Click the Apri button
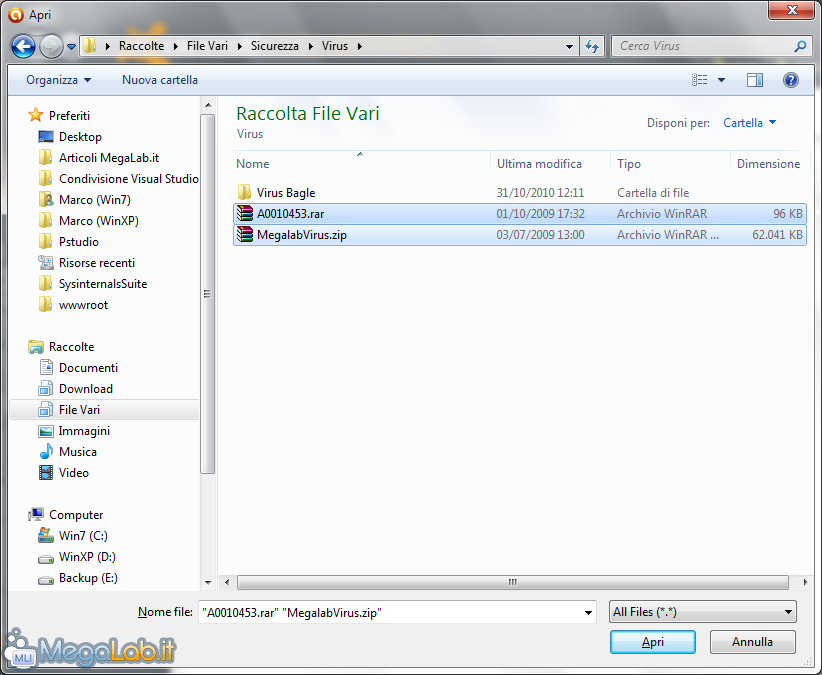The width and height of the screenshot is (822, 675). click(653, 642)
